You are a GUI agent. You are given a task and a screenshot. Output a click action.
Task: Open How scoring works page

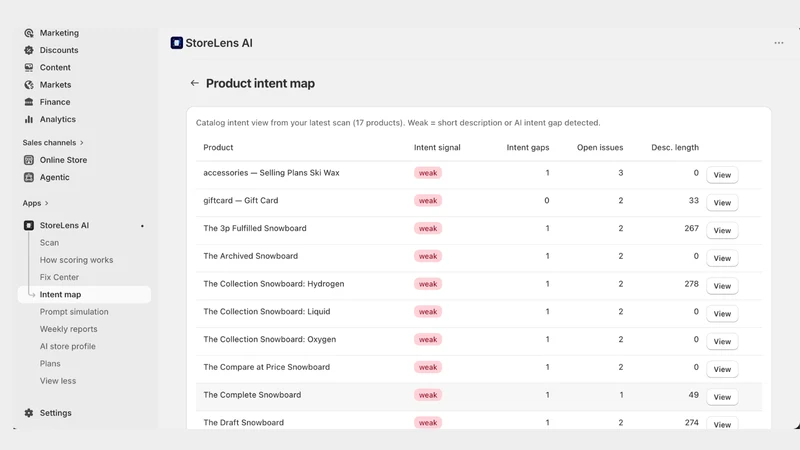77,260
